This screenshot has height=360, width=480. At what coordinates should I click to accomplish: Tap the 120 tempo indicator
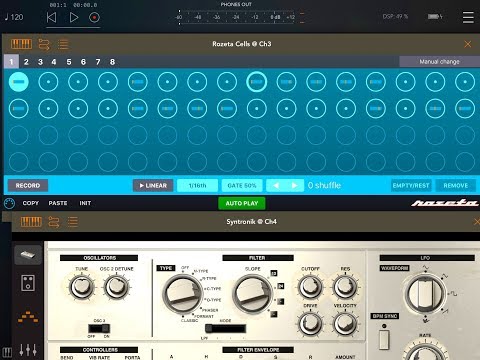(14, 17)
